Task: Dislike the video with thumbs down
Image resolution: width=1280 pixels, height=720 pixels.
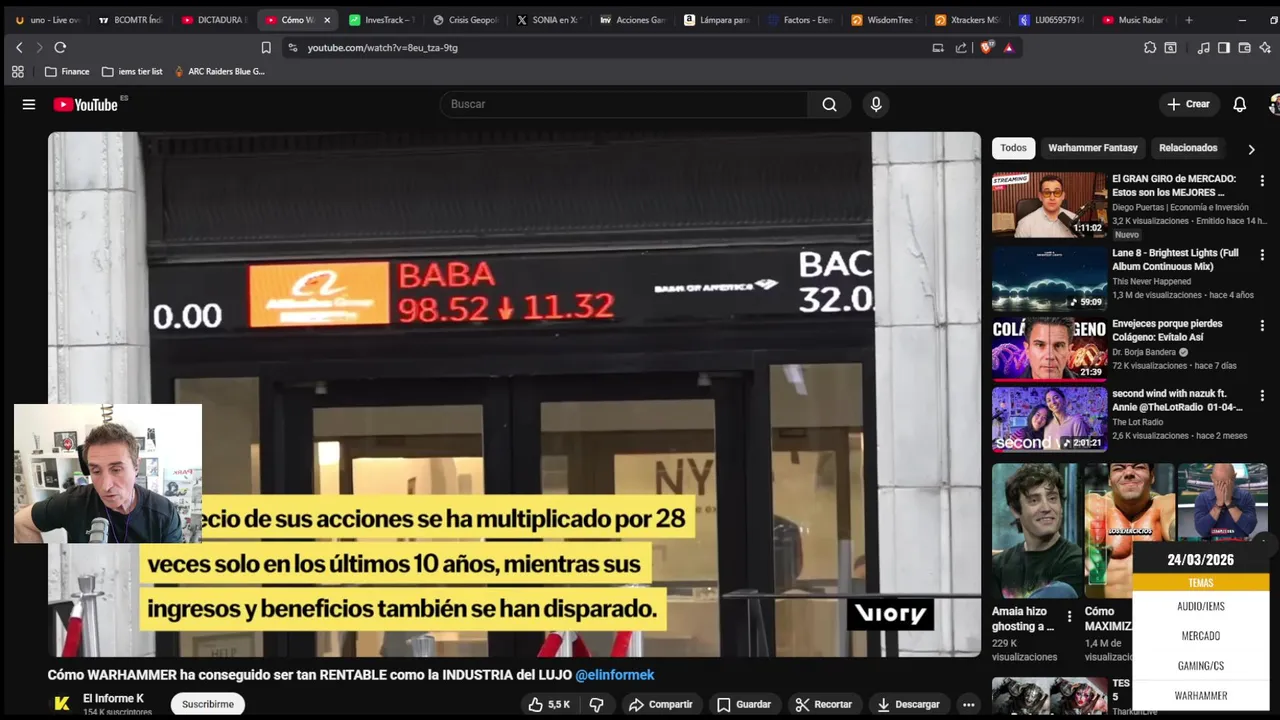Action: coord(596,704)
